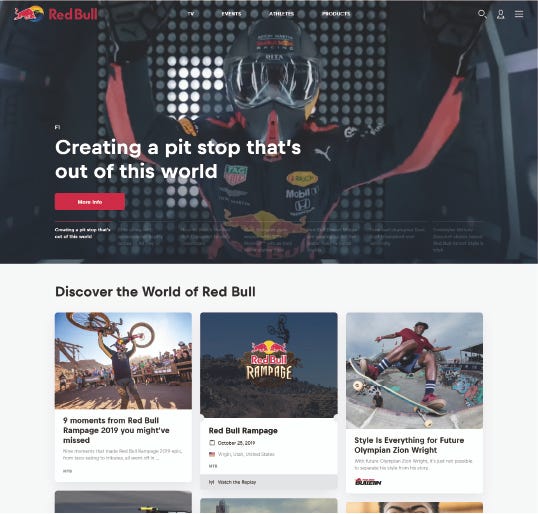Viewport: 538px width, 514px height.
Task: Open the 9 moments Rampage 2019 article
Action: [116, 430]
